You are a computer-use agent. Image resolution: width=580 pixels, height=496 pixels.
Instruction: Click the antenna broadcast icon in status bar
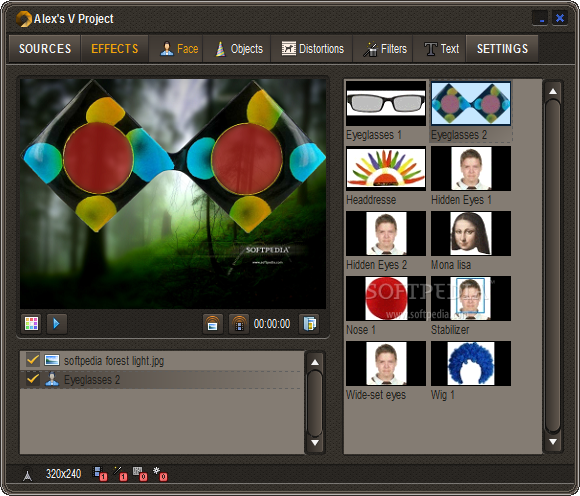click(27, 475)
